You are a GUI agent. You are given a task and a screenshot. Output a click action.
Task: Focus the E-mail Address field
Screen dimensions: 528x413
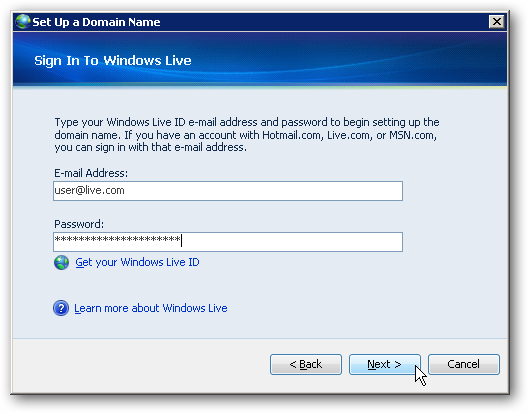pyautogui.click(x=228, y=191)
